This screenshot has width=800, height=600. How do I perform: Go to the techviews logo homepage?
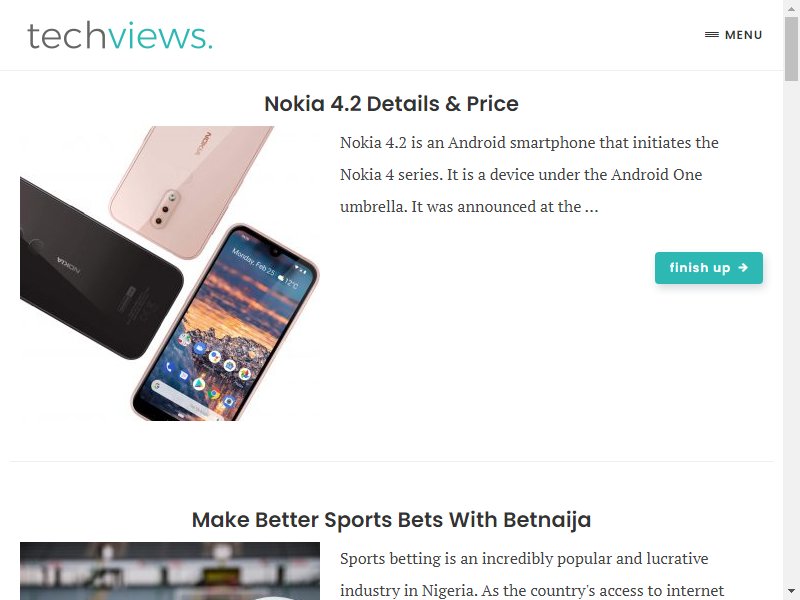click(119, 36)
